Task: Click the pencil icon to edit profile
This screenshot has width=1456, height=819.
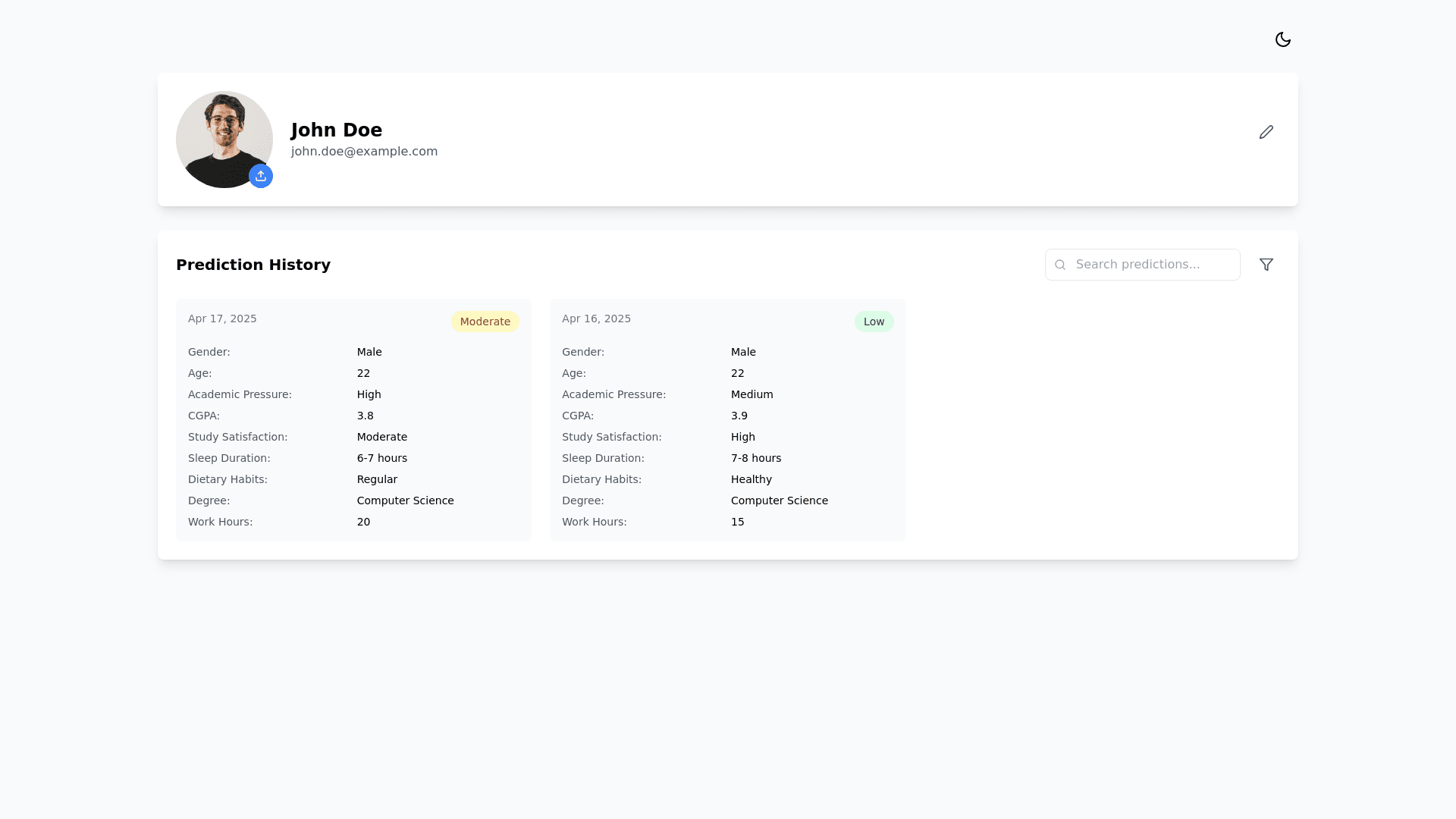Action: (x=1266, y=132)
